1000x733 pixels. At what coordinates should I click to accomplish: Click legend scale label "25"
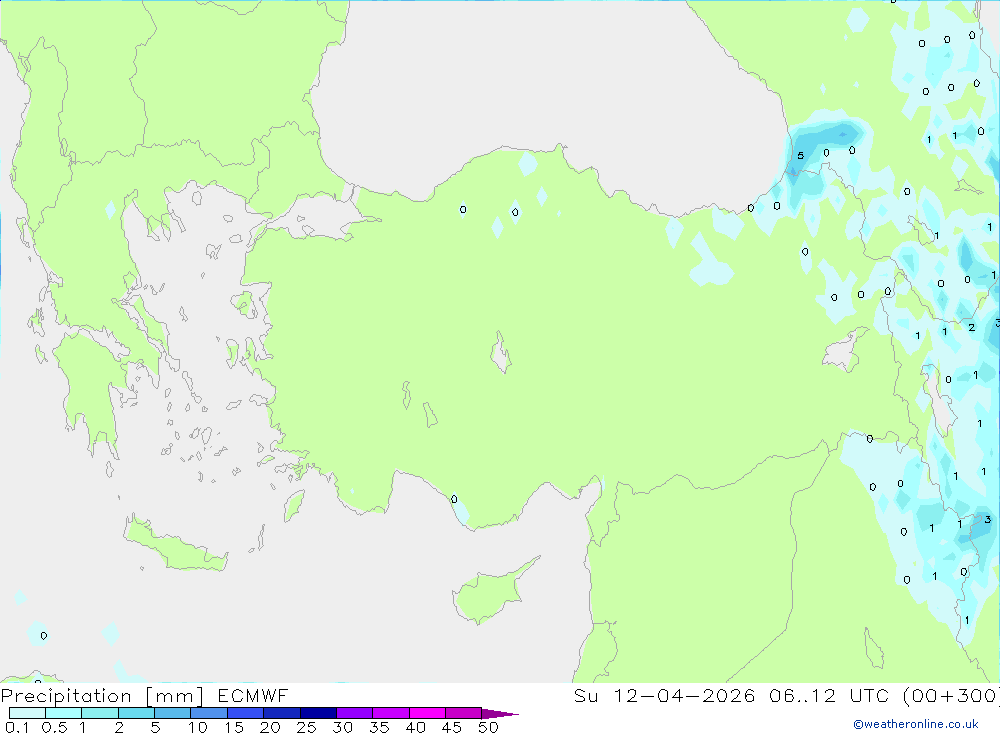tap(306, 727)
